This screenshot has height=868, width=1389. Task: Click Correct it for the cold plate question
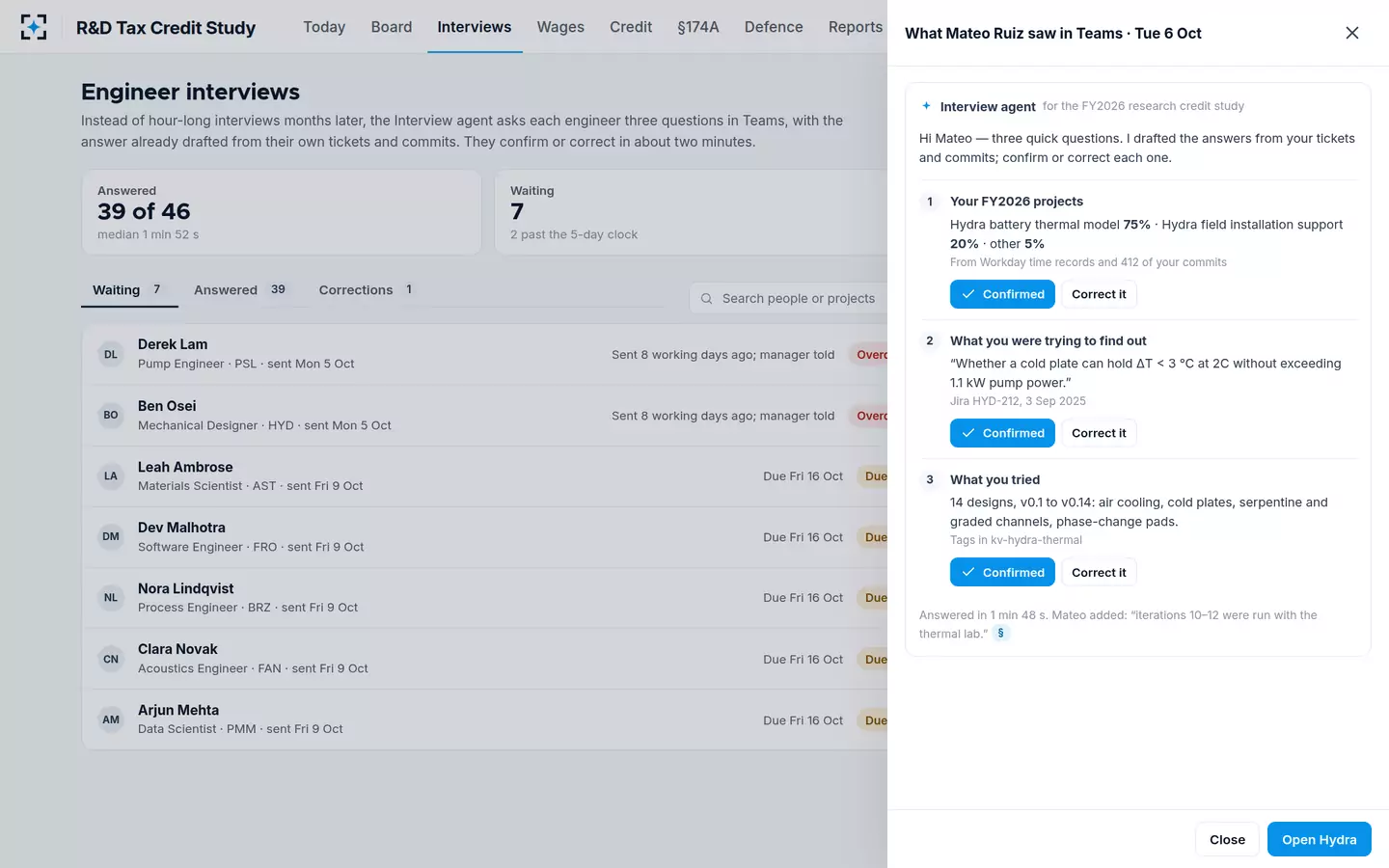coord(1099,433)
